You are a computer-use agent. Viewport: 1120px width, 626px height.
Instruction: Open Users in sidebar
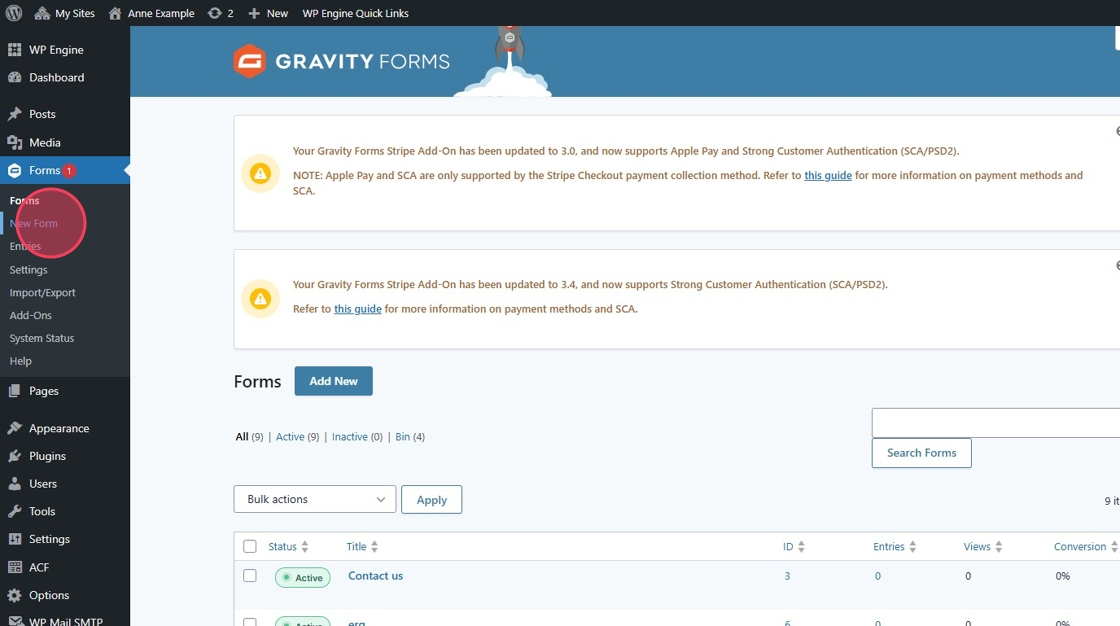tap(65, 484)
